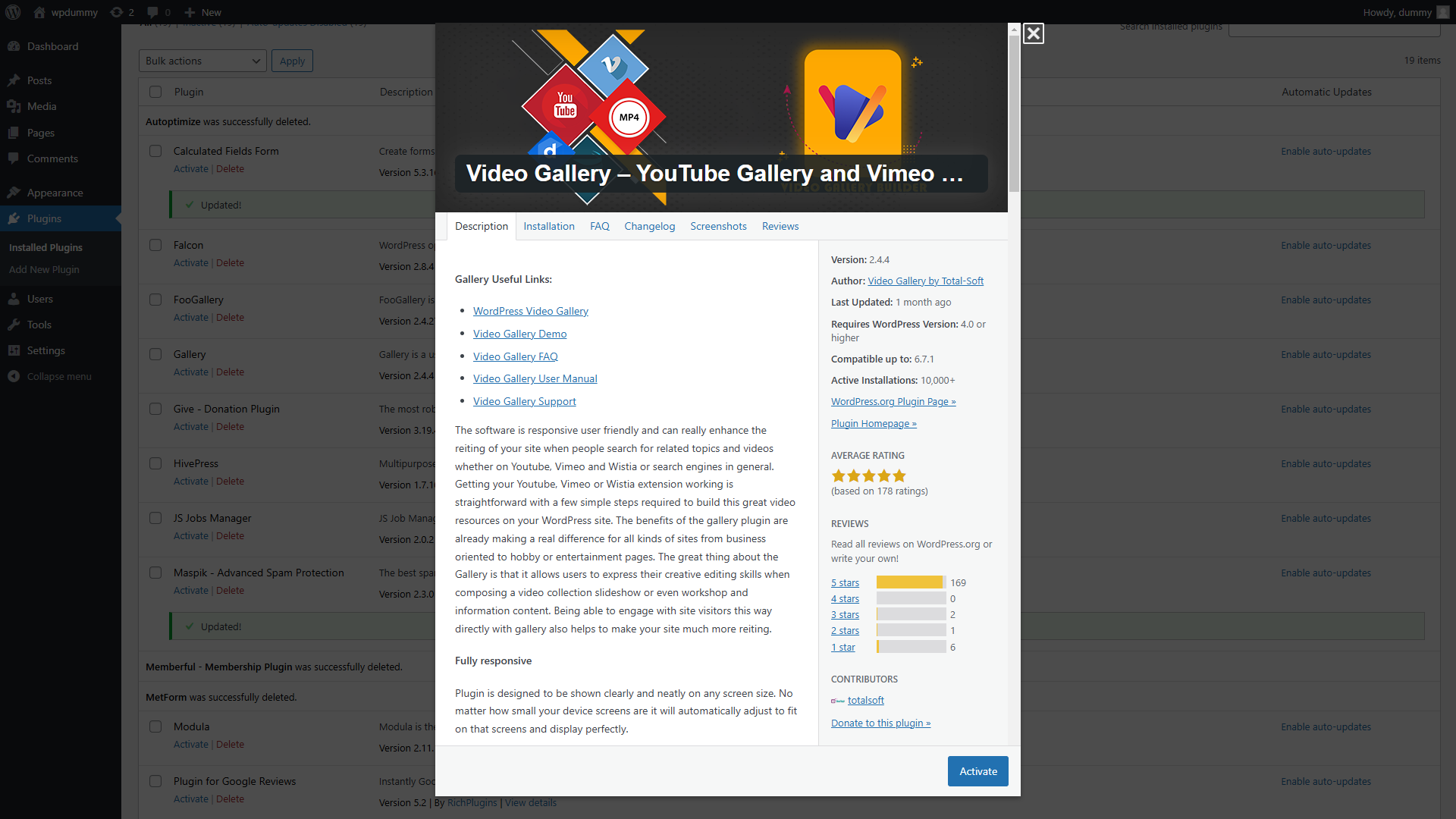Viewport: 1456px width, 819px height.
Task: Switch to the Screenshots tab
Action: click(x=718, y=226)
